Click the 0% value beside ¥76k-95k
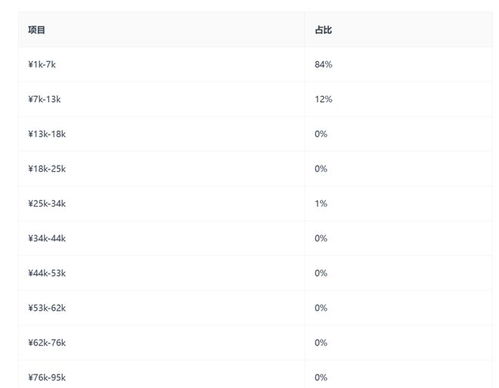 (x=321, y=377)
